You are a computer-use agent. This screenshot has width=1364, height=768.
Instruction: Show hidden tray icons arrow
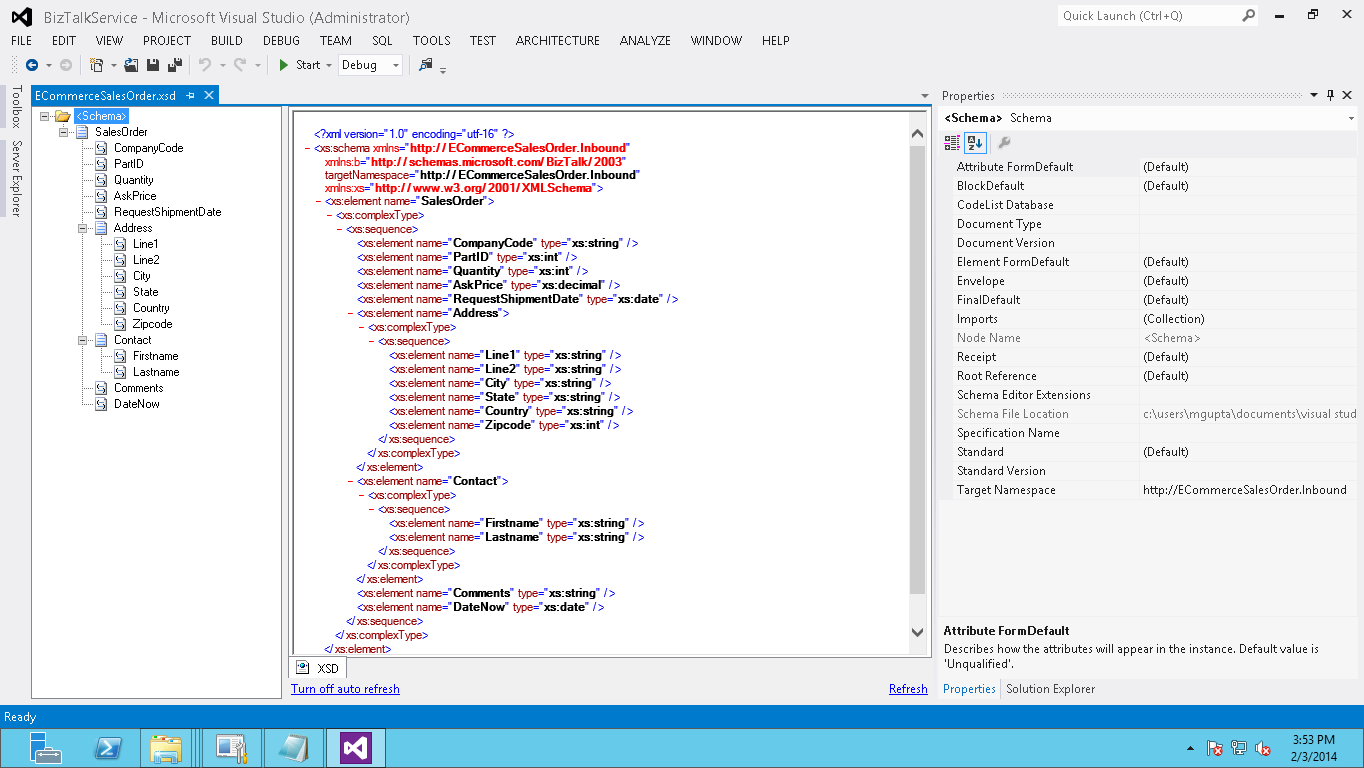click(1189, 748)
